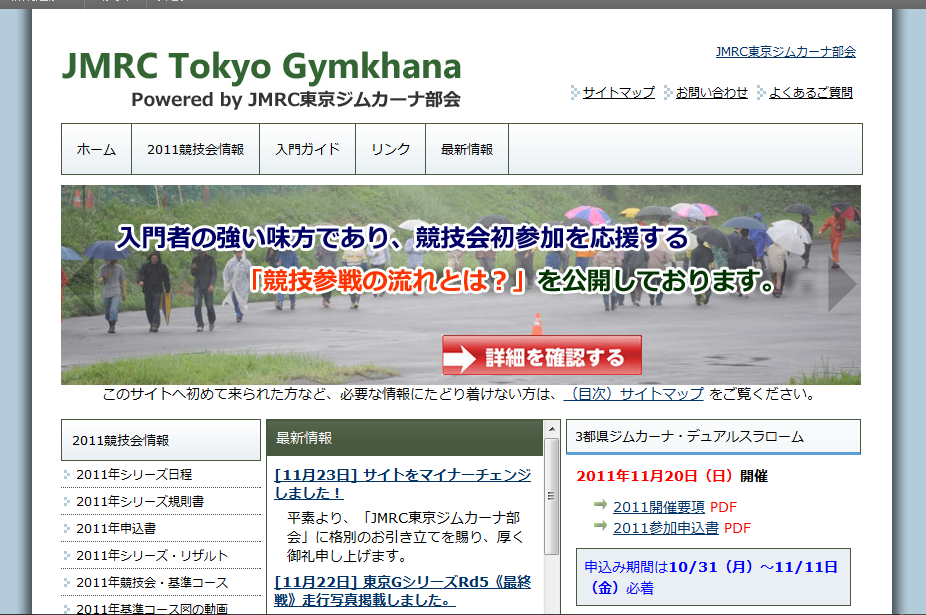Open 2011年申込書 in sidebar
This screenshot has width=926, height=615.
click(116, 528)
